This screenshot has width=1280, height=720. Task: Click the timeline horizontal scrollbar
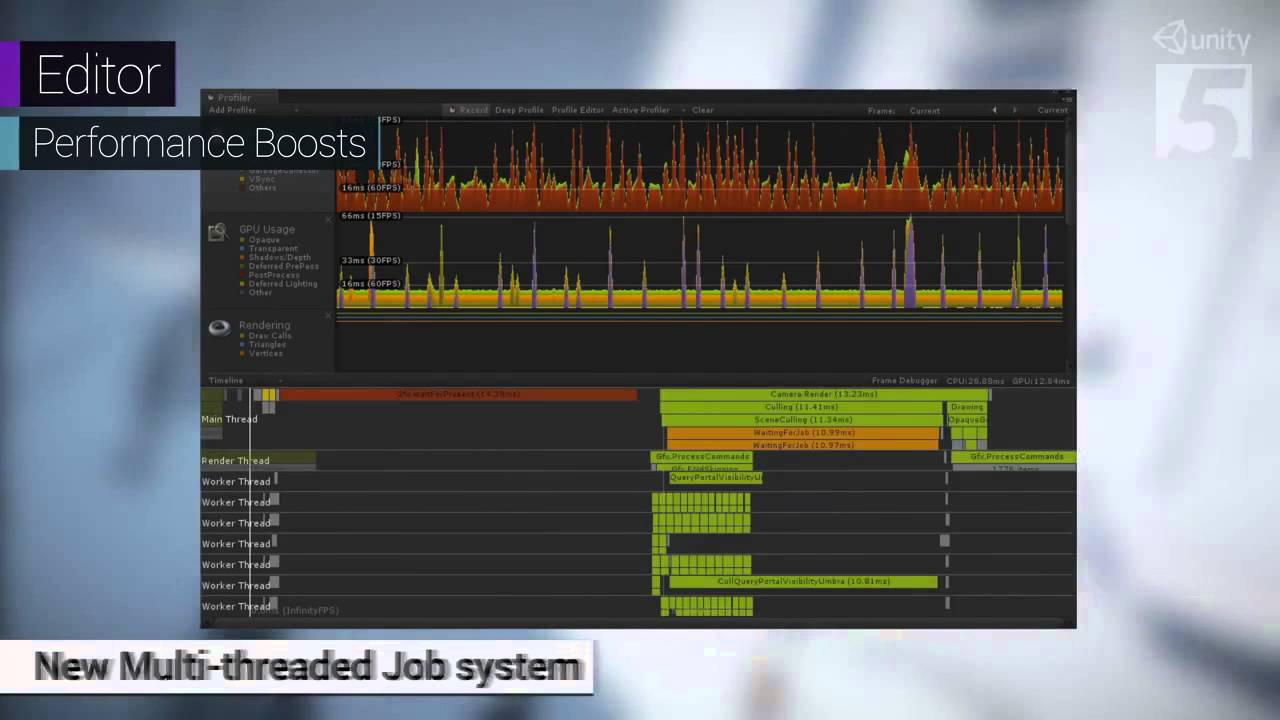click(x=640, y=622)
